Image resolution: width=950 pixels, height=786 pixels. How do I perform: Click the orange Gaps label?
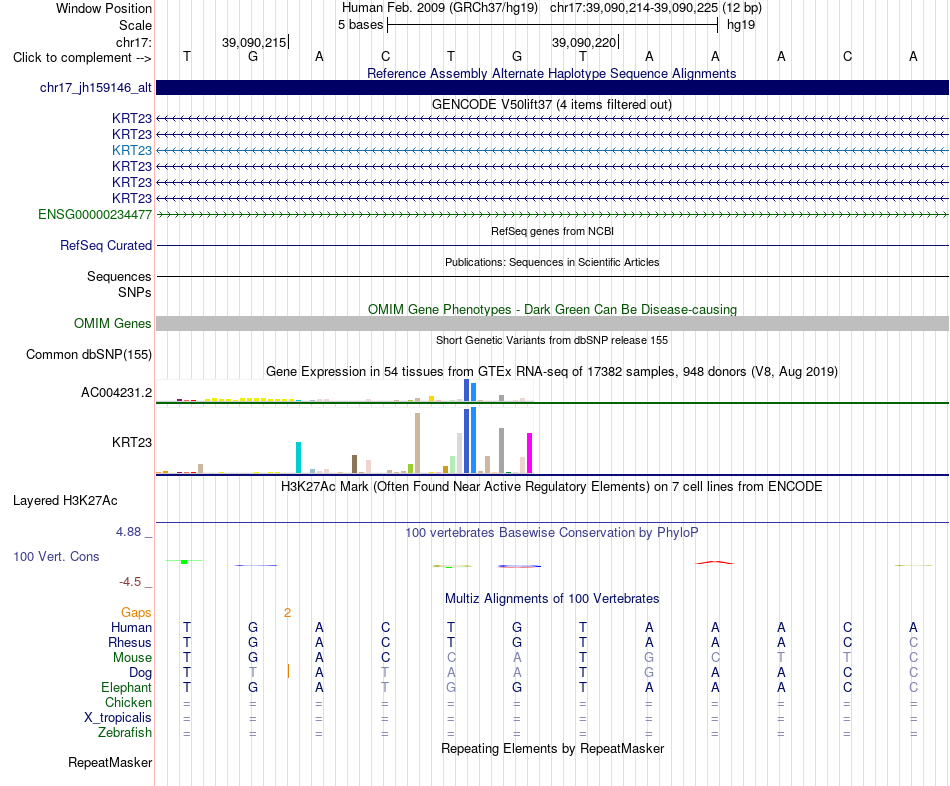tap(136, 613)
